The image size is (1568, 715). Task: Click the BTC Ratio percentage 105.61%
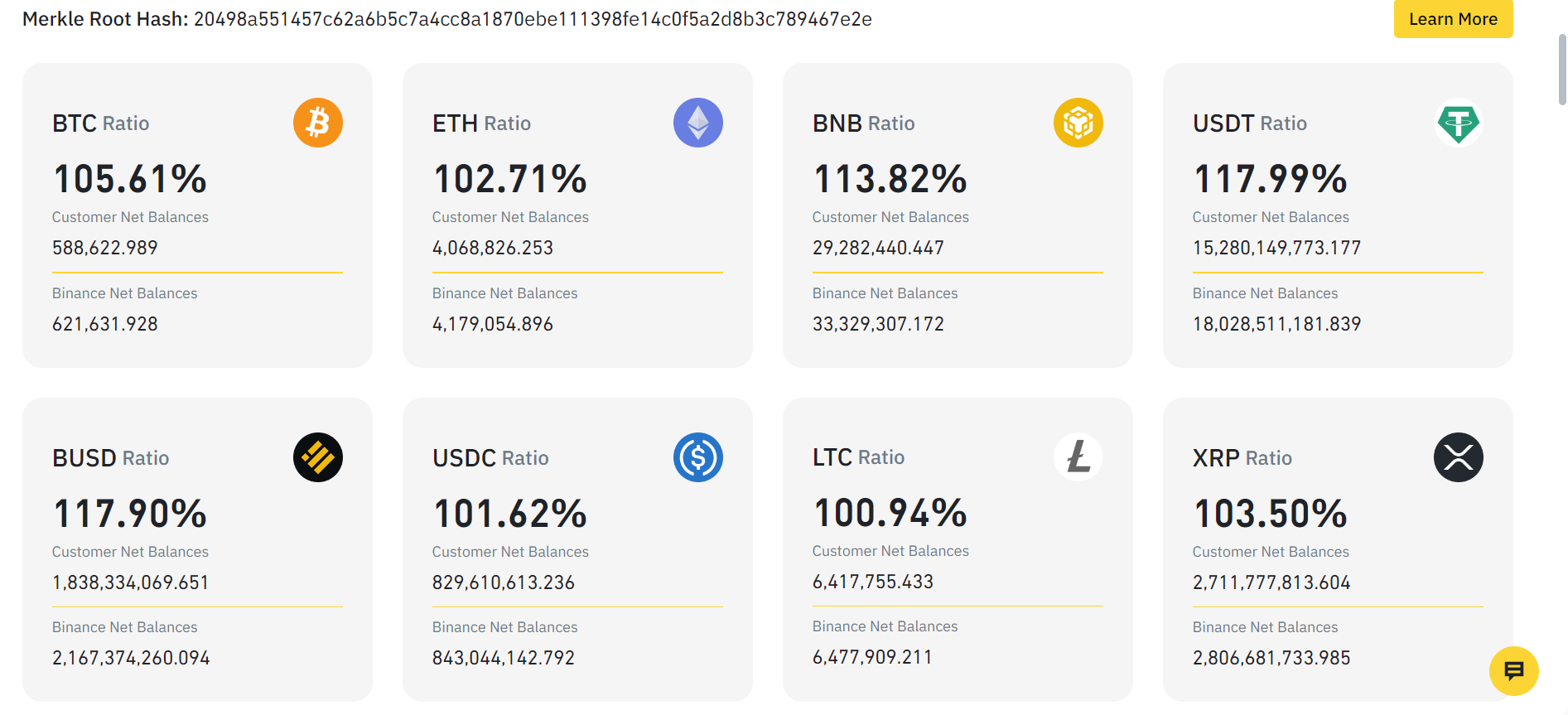[x=129, y=177]
